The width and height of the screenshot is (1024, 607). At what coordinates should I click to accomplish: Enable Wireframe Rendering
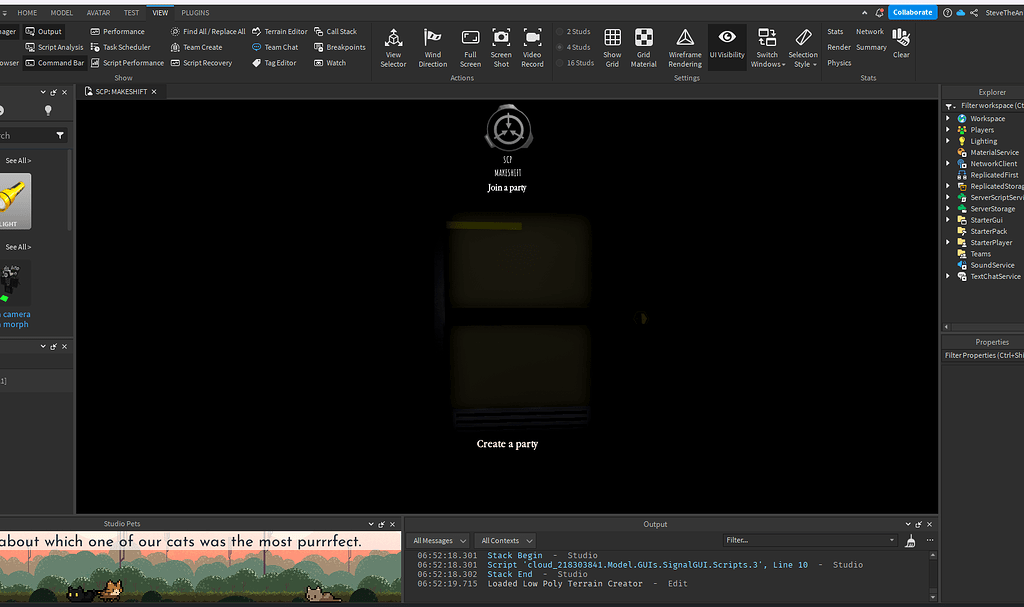685,47
